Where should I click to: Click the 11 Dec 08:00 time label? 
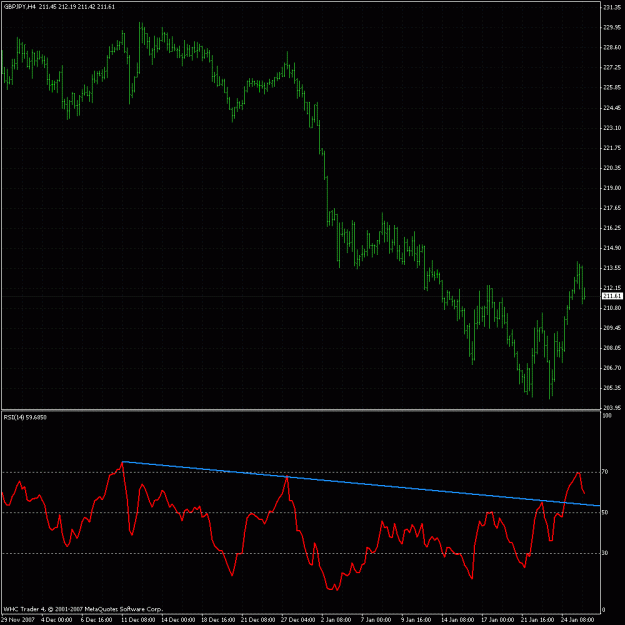tap(138, 620)
